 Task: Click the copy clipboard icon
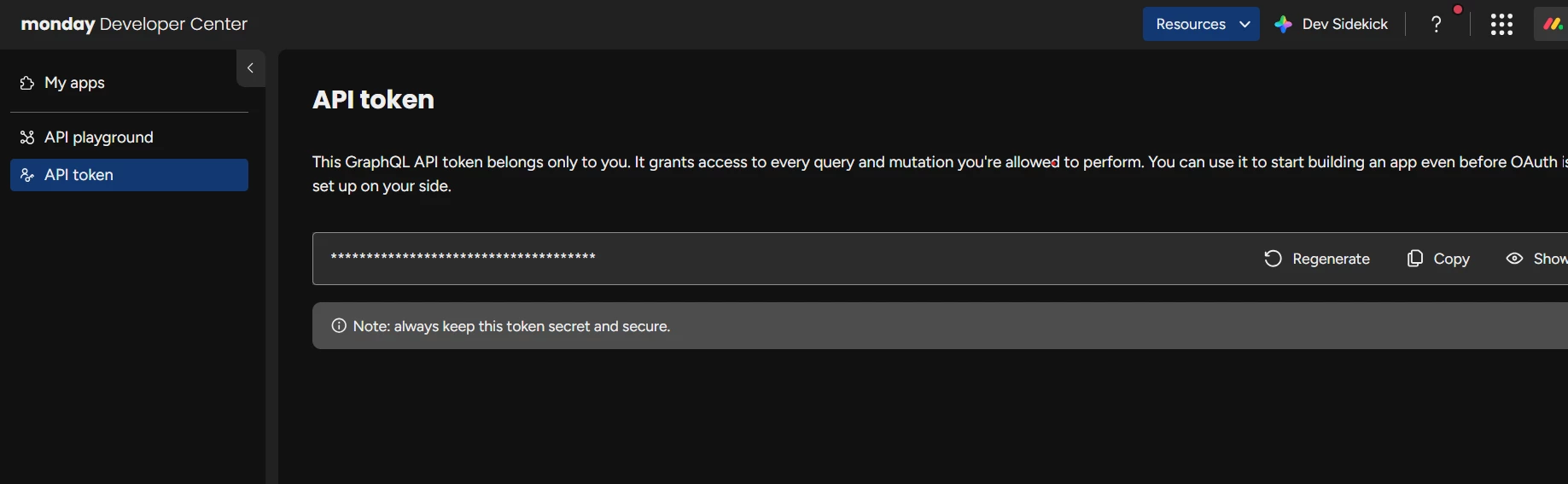tap(1414, 259)
